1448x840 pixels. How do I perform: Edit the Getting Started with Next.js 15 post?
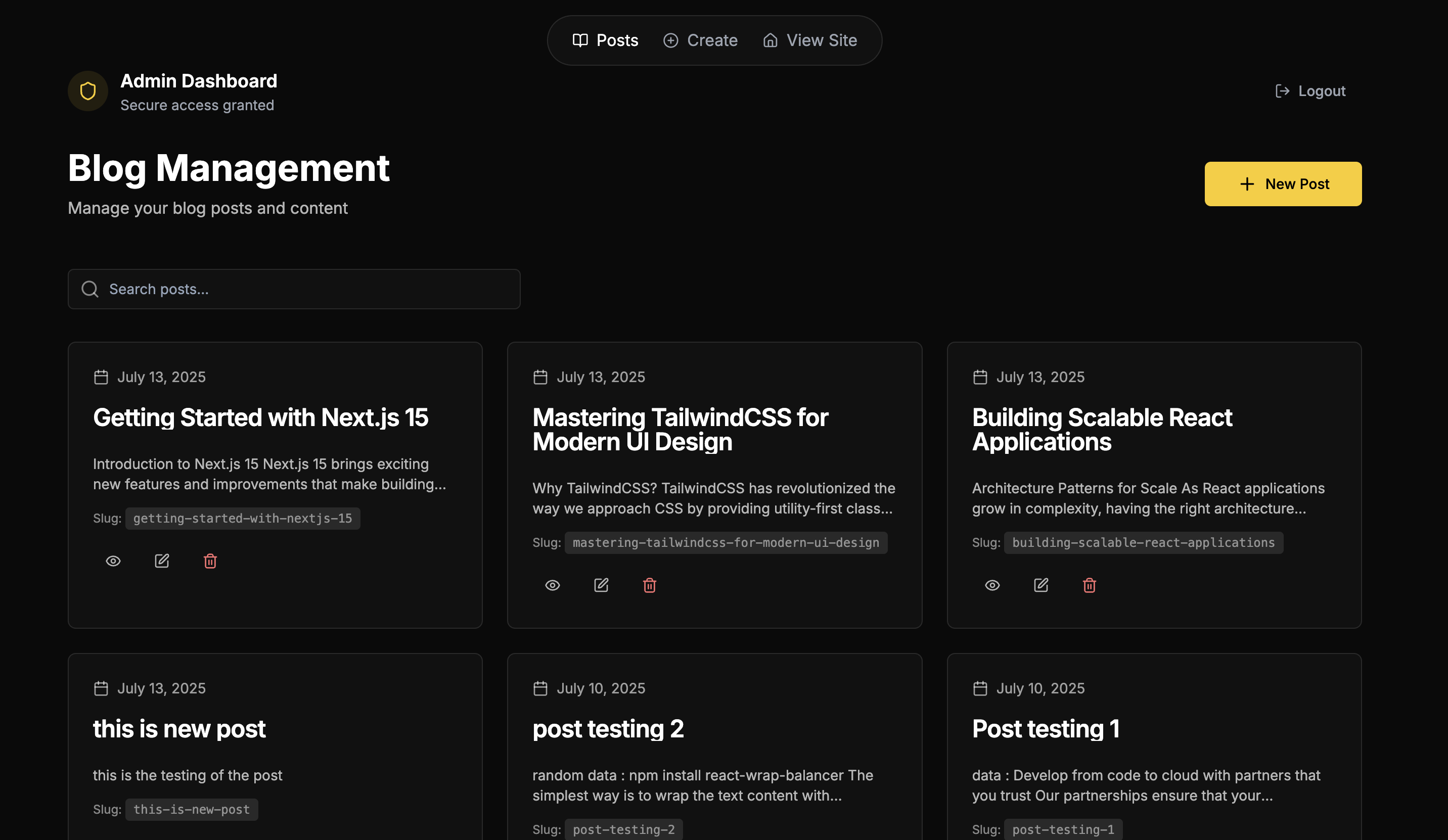click(161, 561)
